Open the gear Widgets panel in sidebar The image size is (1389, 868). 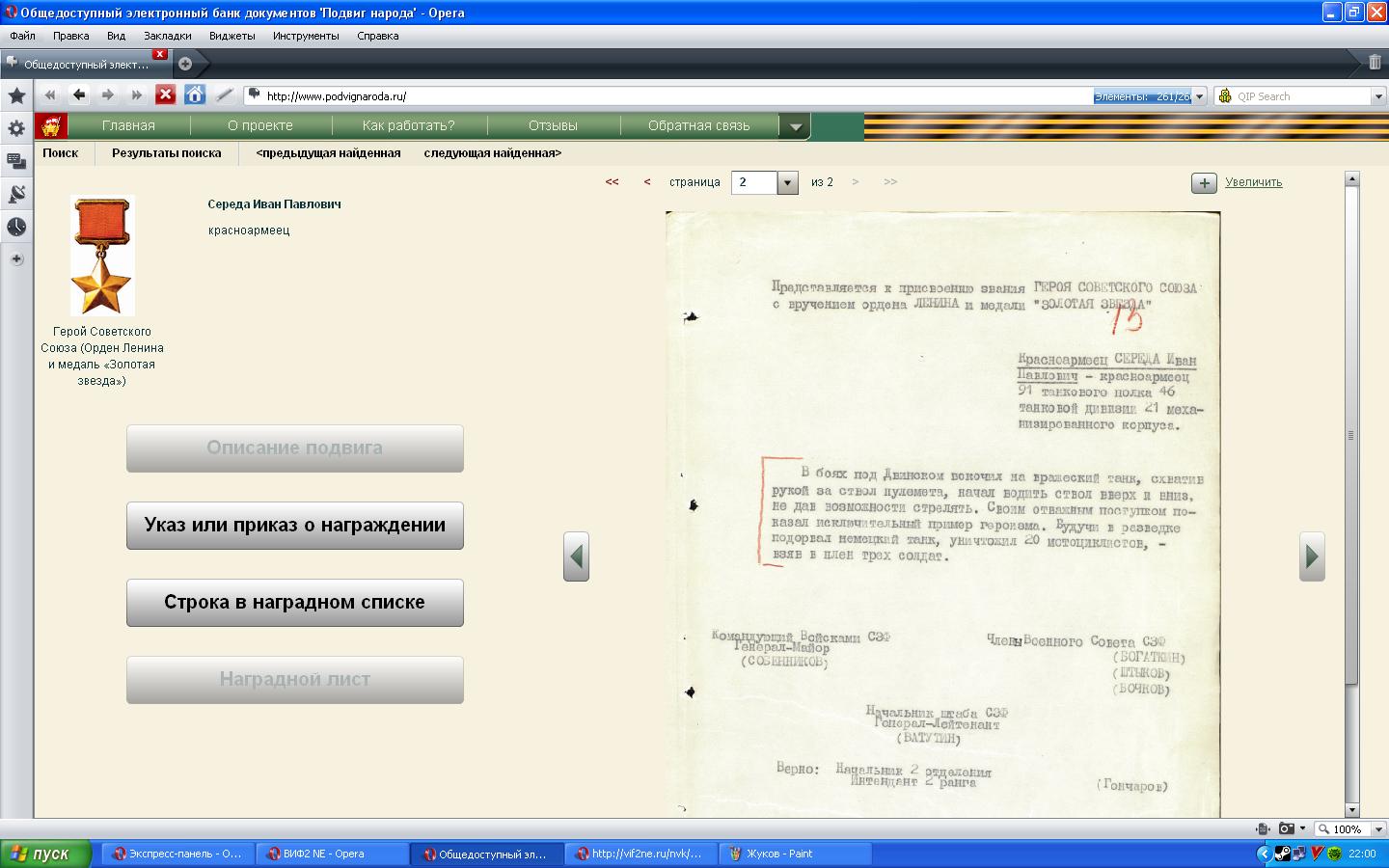(16, 128)
